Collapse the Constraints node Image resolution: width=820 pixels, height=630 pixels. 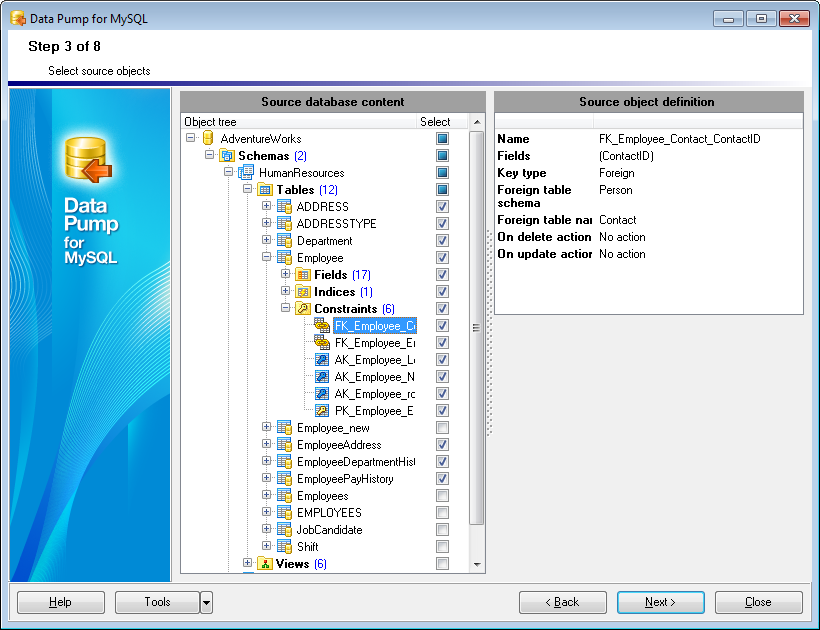tap(286, 309)
